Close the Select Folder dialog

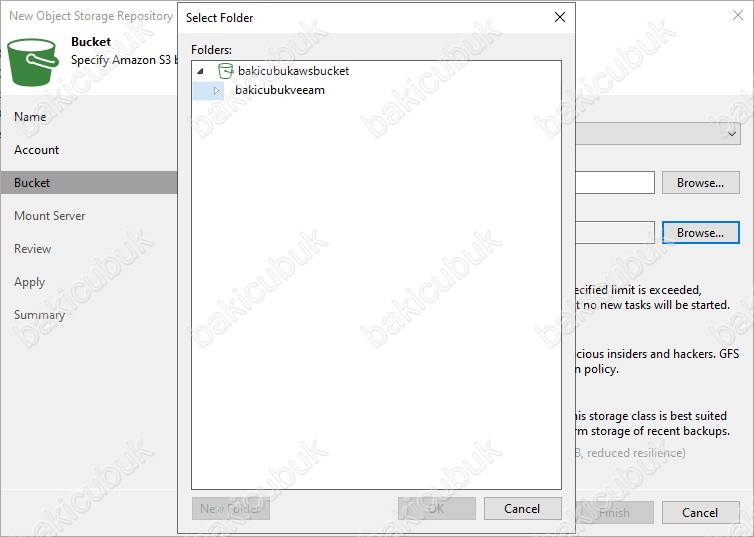[x=560, y=17]
